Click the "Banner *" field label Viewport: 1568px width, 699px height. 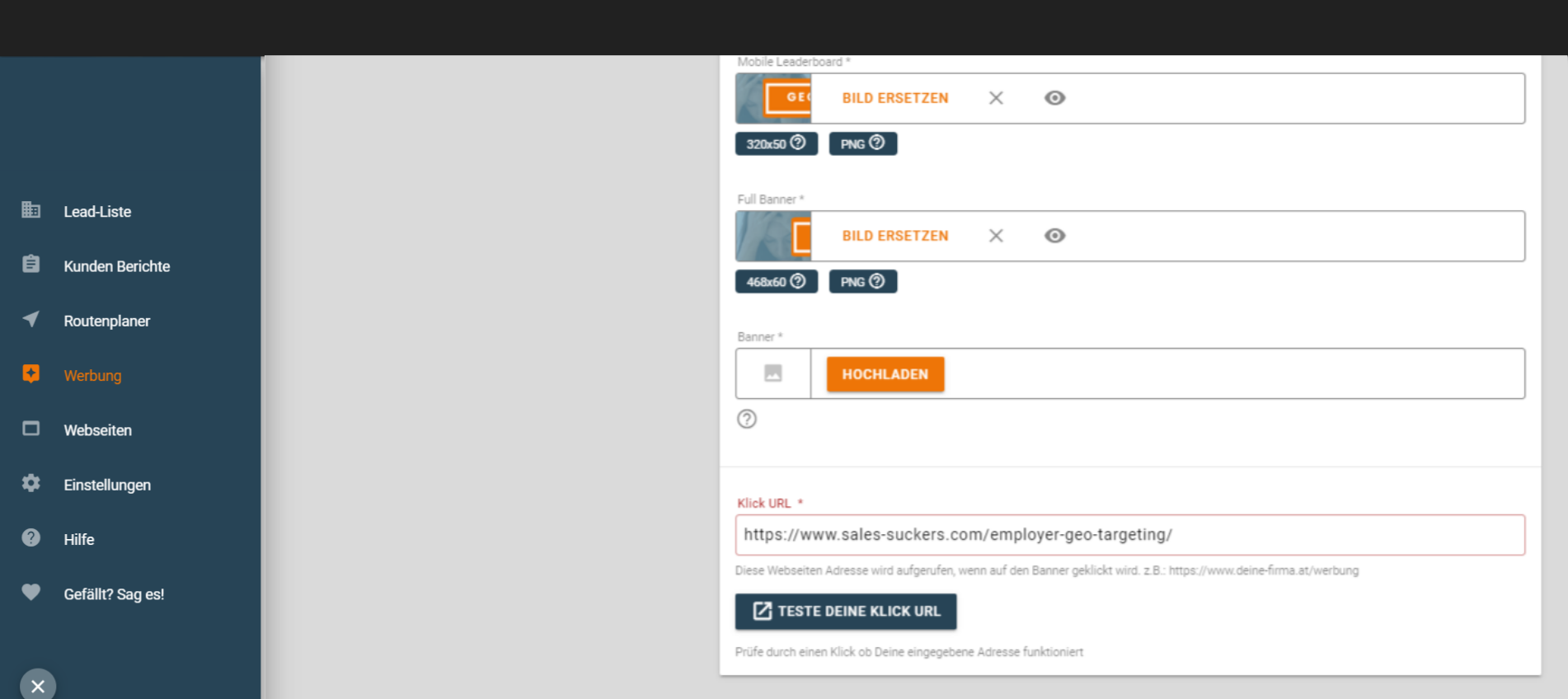759,337
